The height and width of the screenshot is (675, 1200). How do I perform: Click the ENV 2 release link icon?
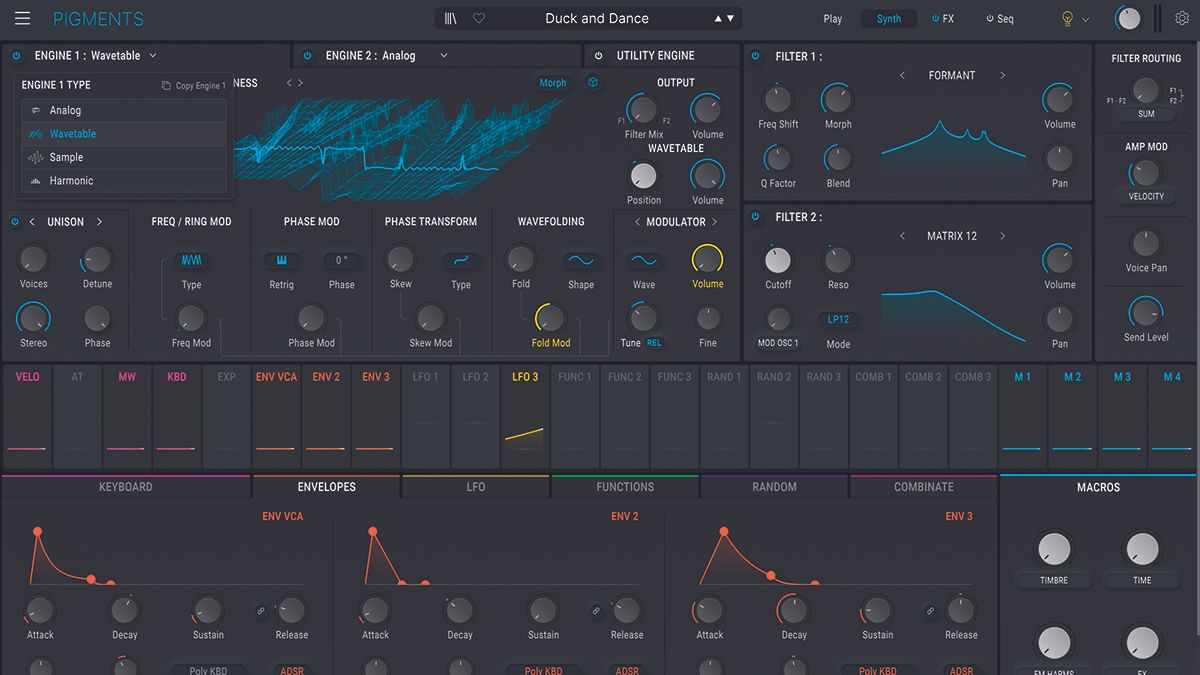tap(596, 610)
